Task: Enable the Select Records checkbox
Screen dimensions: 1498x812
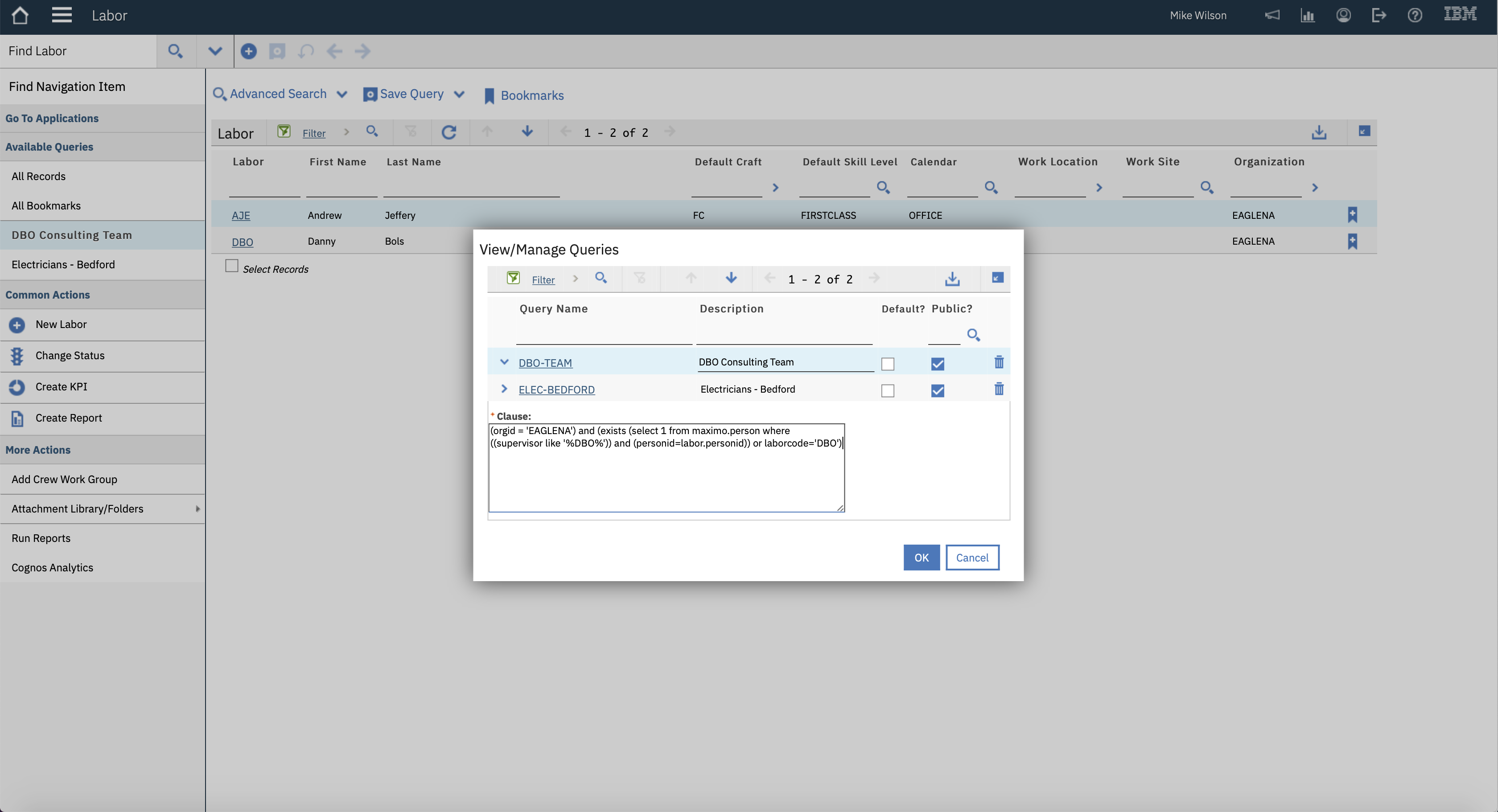Action: 231,266
